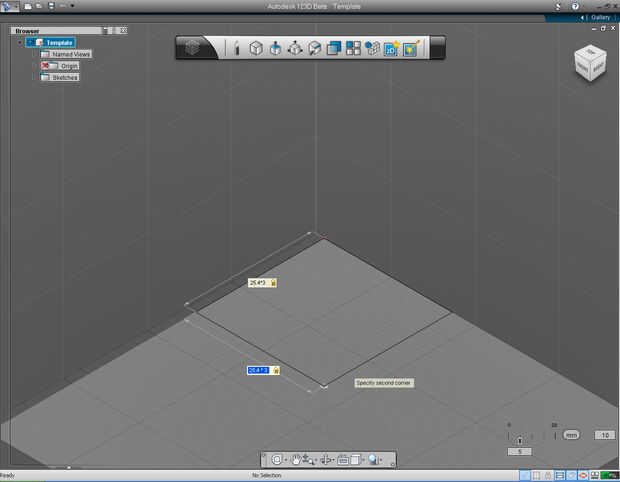Open the visual style dropdown arrow

363,460
